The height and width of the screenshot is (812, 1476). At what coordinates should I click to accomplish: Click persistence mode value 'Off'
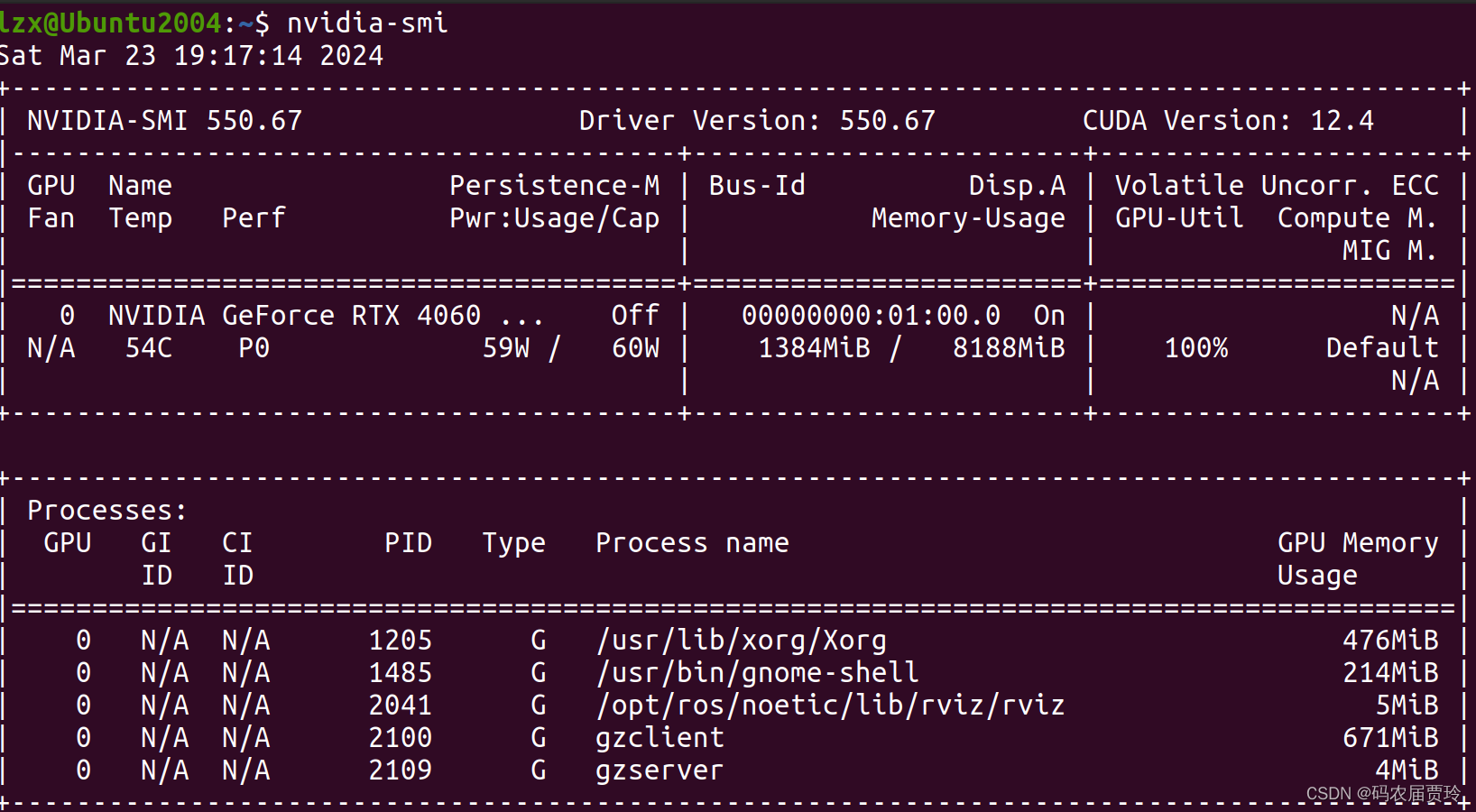pyautogui.click(x=636, y=316)
